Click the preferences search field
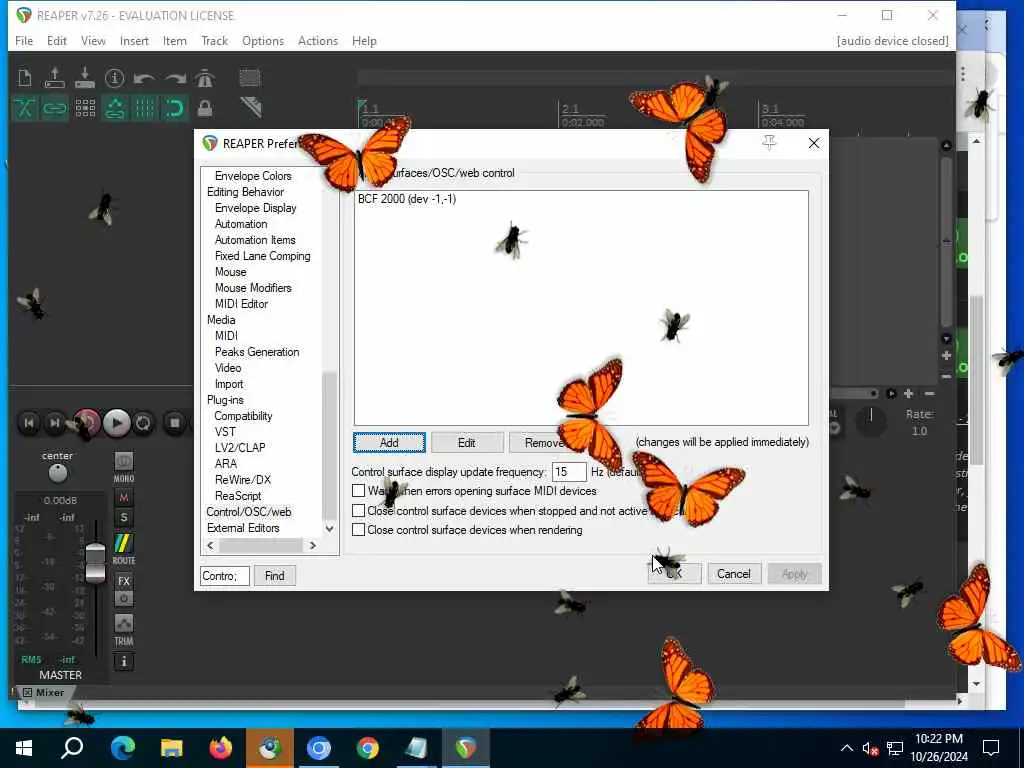Viewport: 1024px width, 768px height. (x=225, y=575)
